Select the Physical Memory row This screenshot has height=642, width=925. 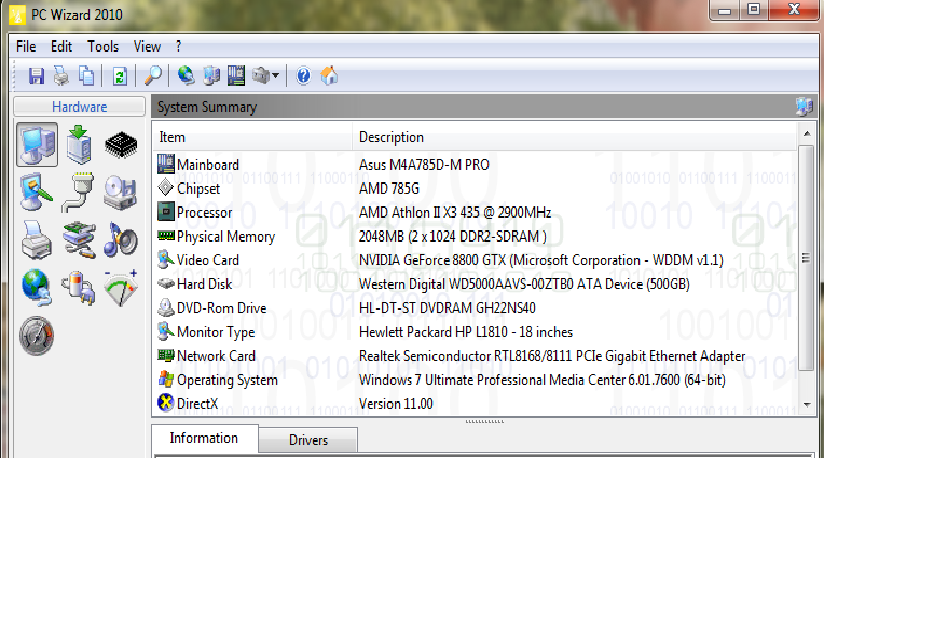475,237
